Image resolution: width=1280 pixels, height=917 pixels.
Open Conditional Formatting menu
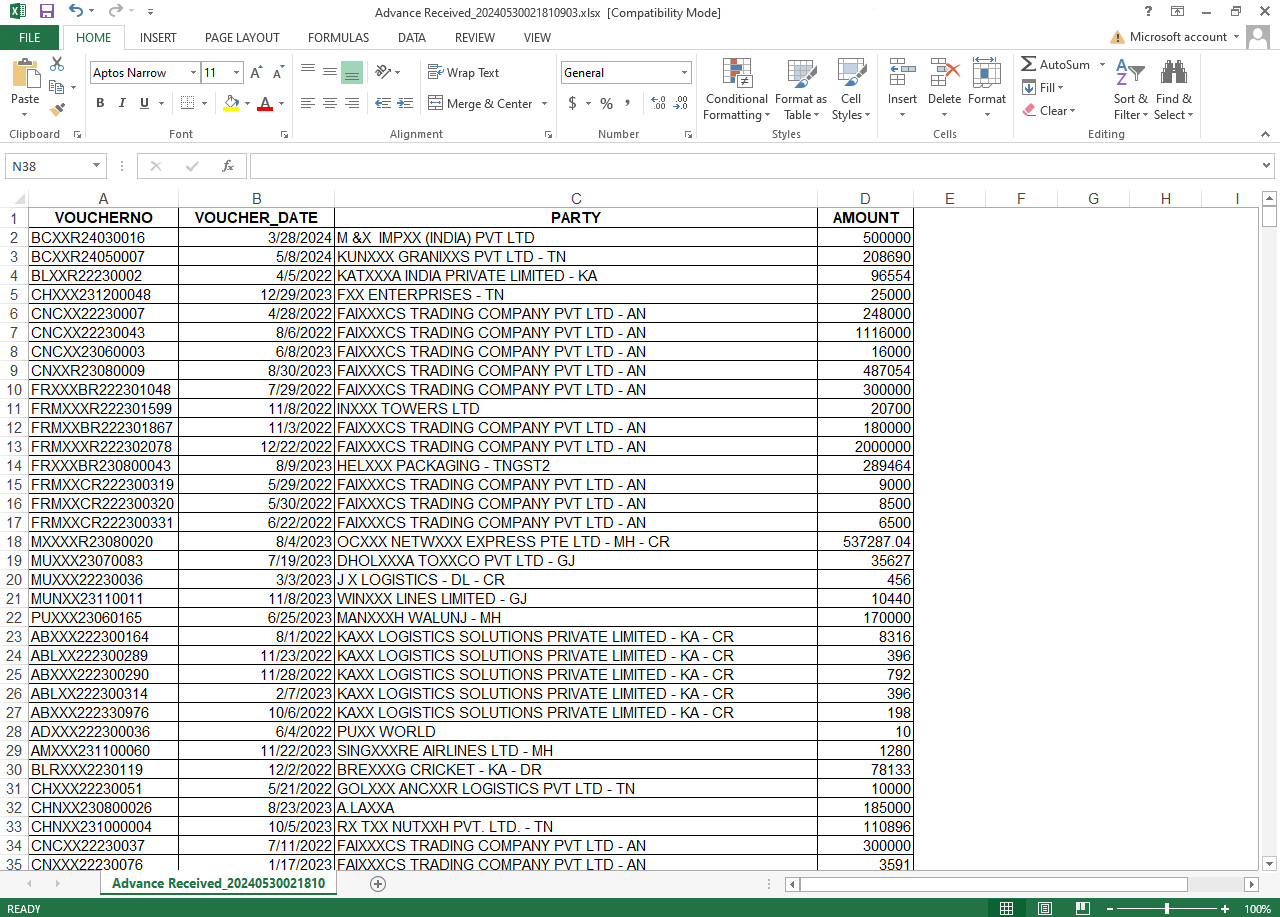736,90
